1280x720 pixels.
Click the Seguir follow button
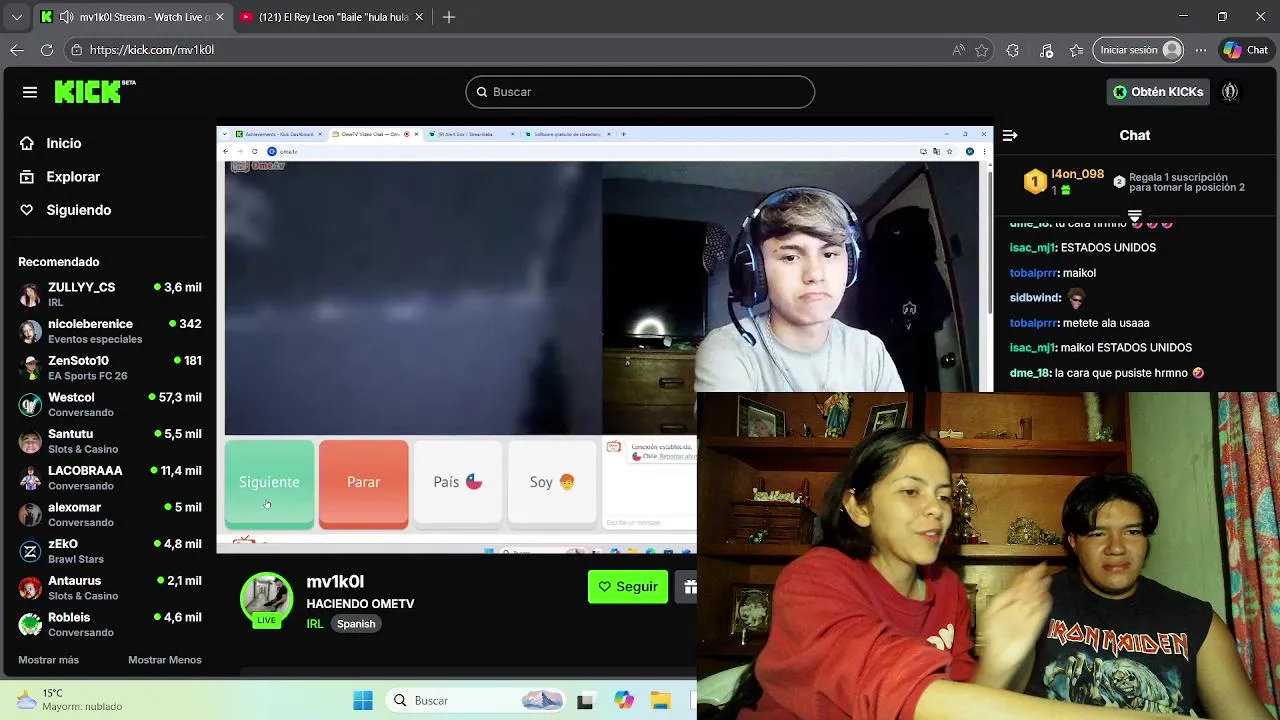point(628,587)
